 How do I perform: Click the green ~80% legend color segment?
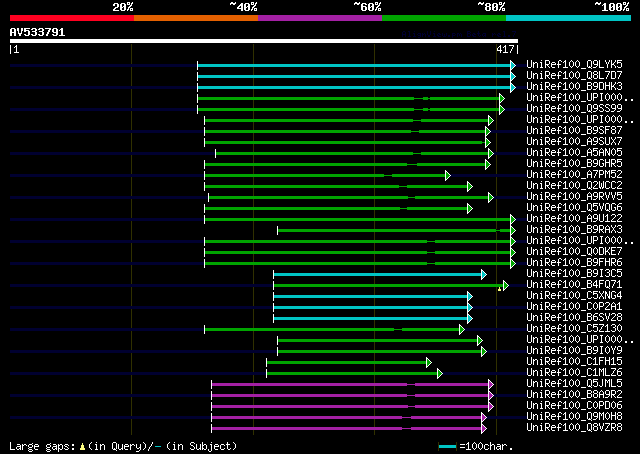tap(444, 18)
